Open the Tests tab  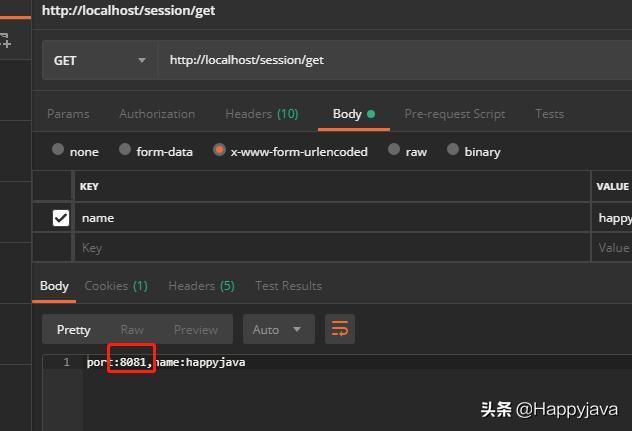[549, 114]
